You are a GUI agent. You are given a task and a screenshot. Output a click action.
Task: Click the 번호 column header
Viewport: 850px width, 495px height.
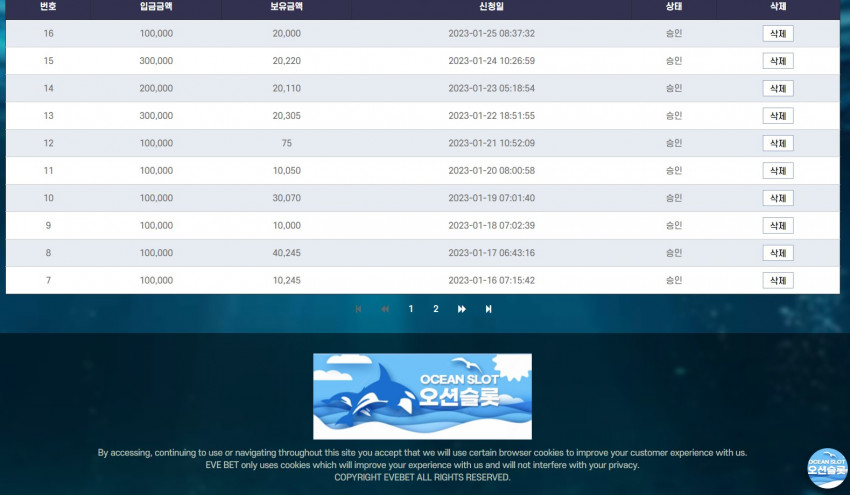(x=48, y=7)
